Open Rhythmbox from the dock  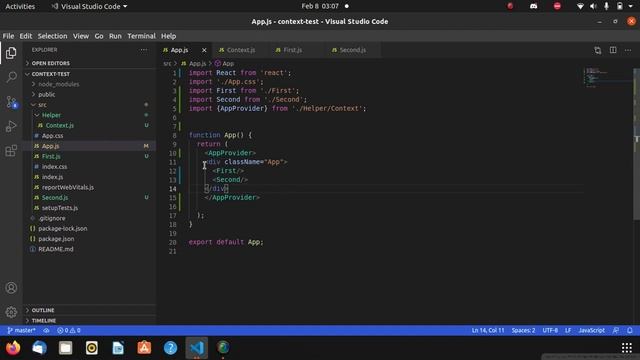[x=92, y=348]
